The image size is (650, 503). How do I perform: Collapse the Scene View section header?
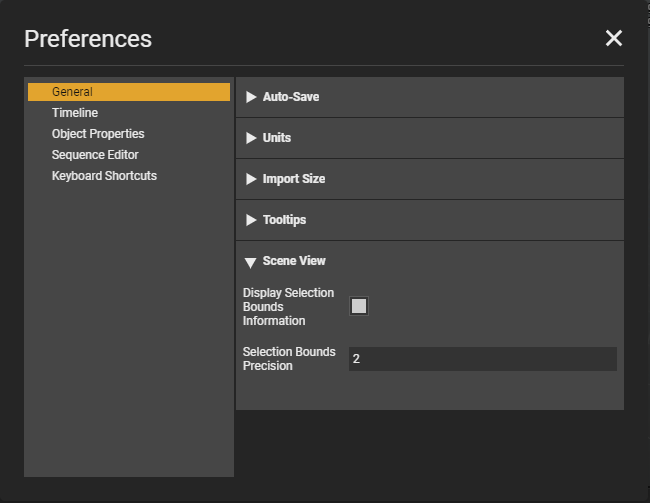(x=430, y=261)
